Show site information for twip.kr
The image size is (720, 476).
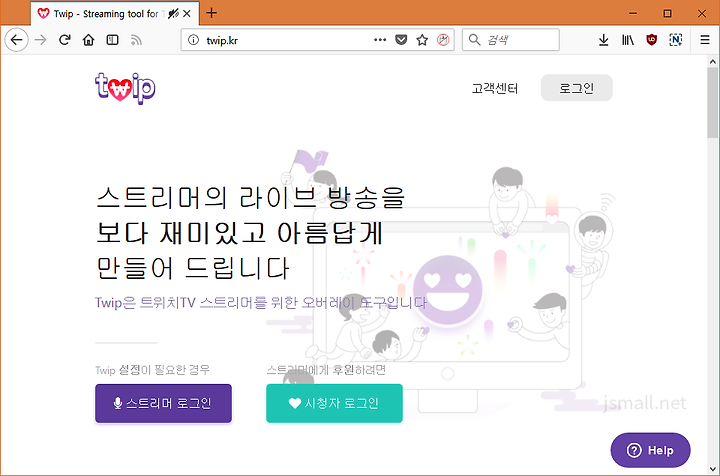[194, 40]
